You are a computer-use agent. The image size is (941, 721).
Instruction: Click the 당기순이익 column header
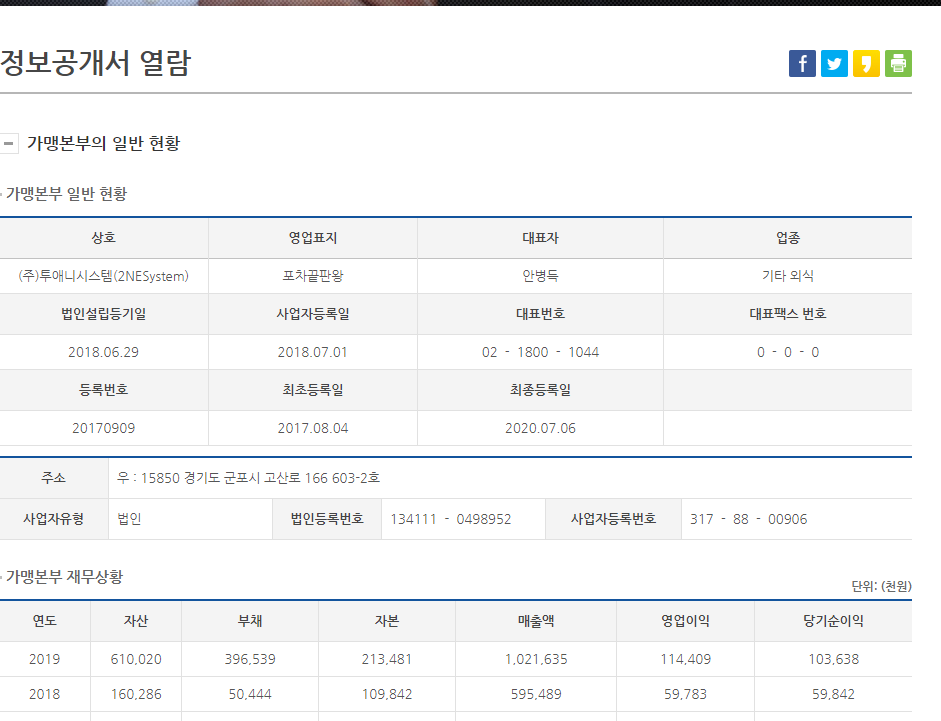coord(834,621)
